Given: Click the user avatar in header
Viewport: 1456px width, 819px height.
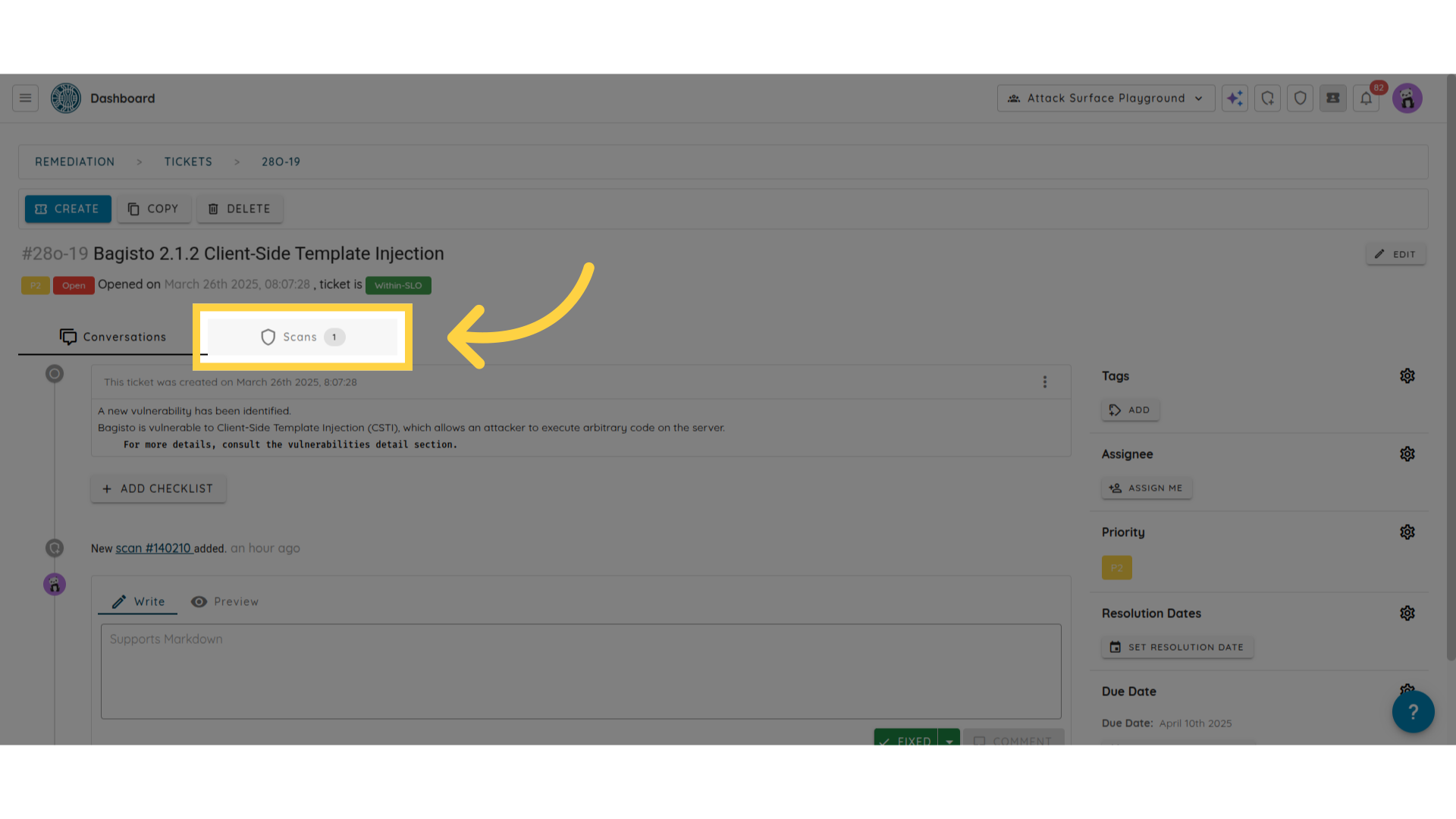Looking at the screenshot, I should [x=1407, y=98].
